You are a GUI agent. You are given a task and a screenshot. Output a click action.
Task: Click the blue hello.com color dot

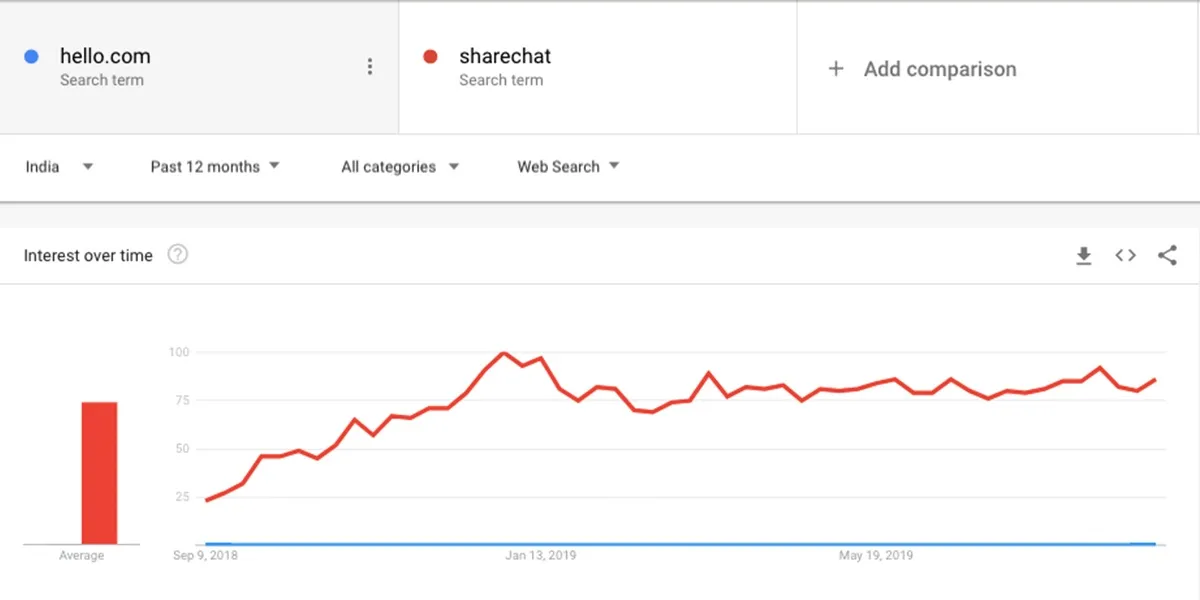click(32, 57)
